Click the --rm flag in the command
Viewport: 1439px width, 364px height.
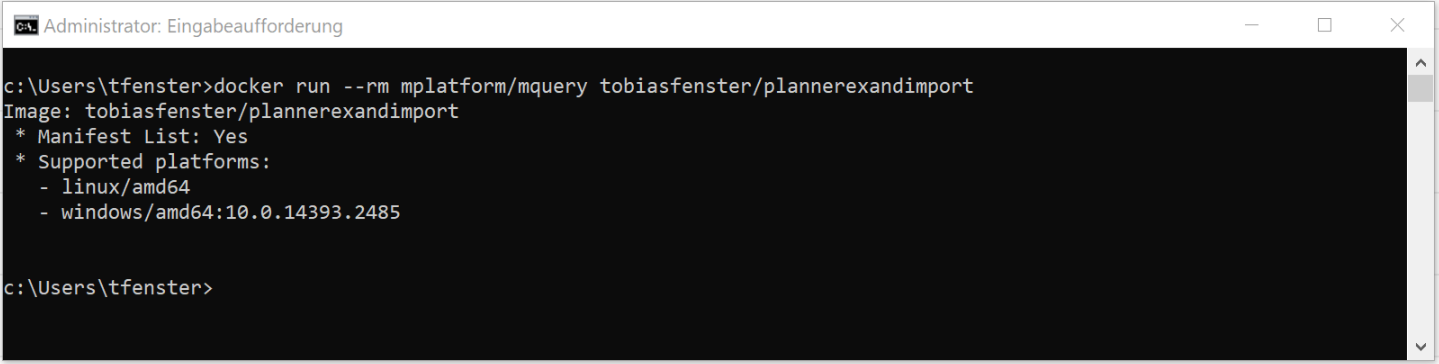click(x=365, y=86)
